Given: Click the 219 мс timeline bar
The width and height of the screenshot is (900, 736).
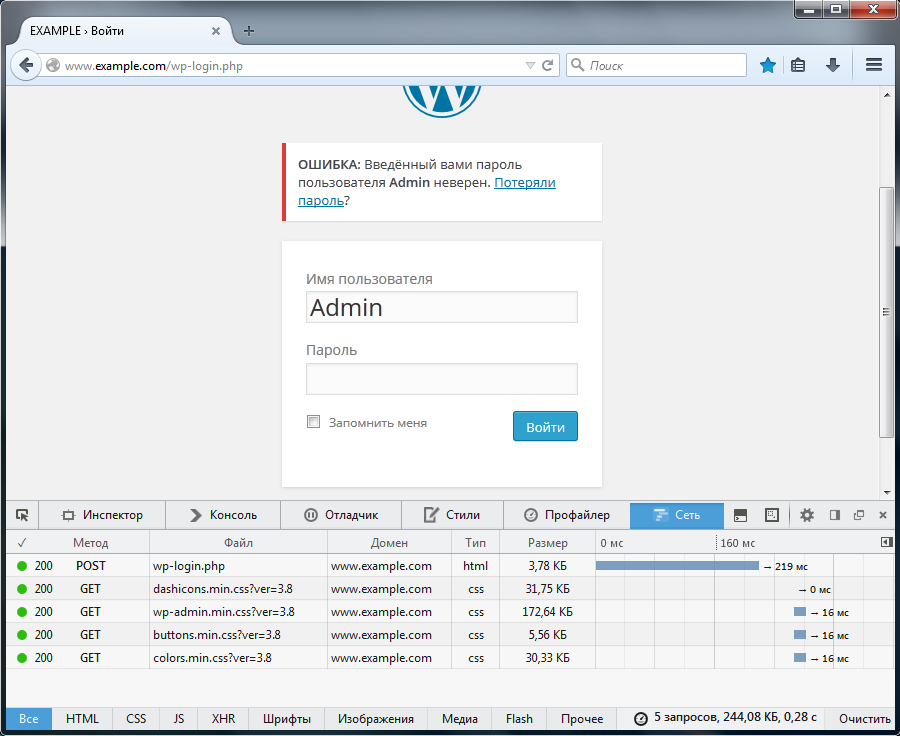Looking at the screenshot, I should click(677, 565).
